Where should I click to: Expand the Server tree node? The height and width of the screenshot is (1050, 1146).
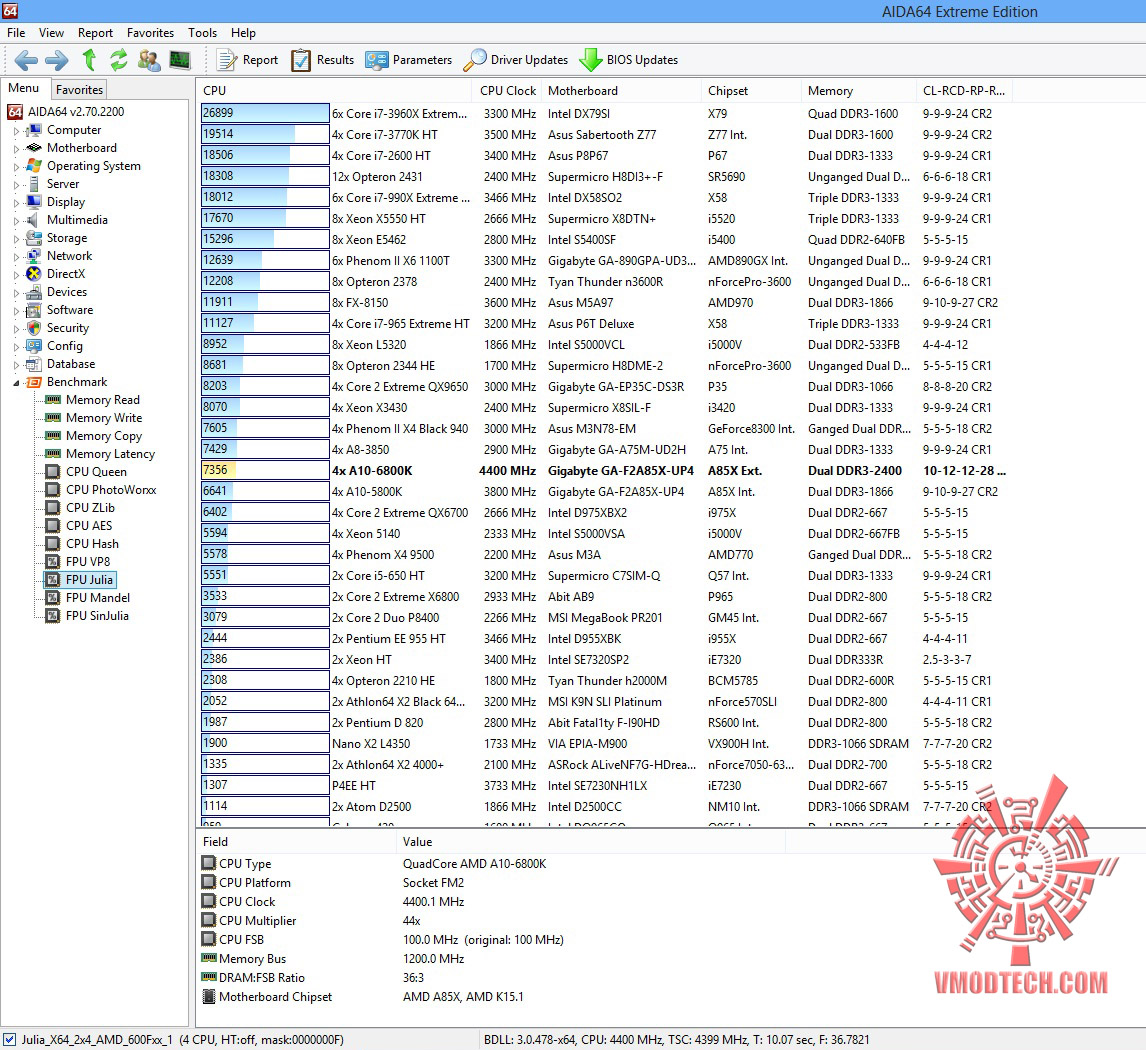click(16, 185)
